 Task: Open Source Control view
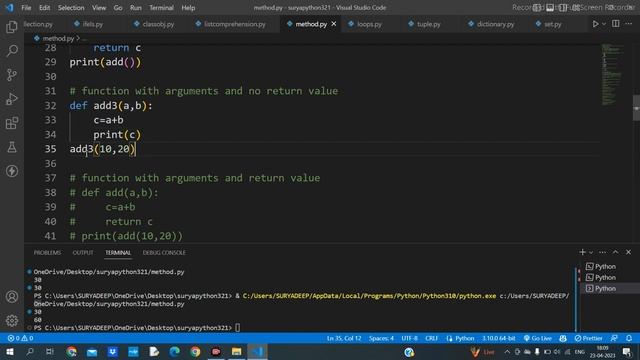[12, 75]
